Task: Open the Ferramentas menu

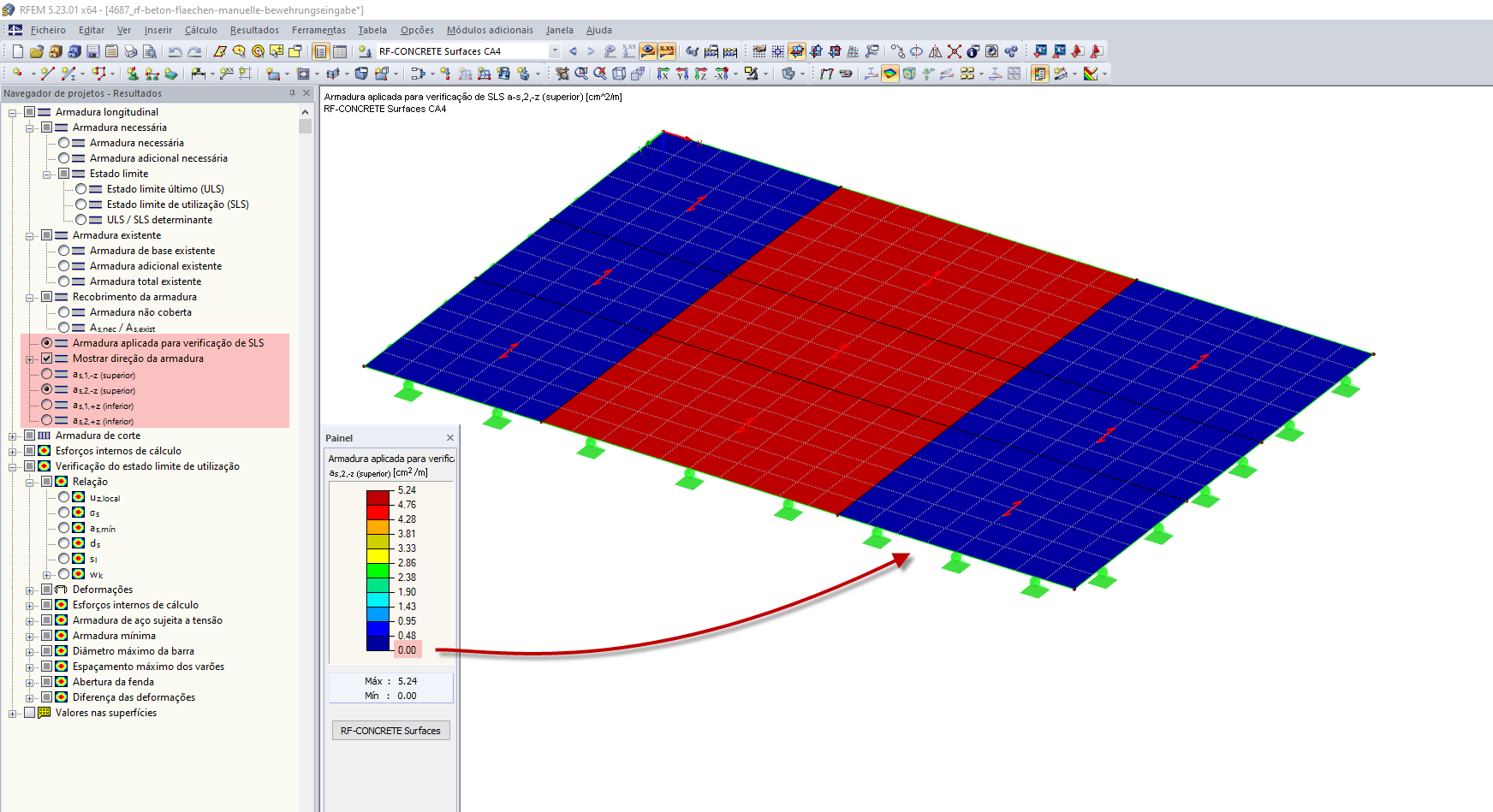Action: pos(318,30)
